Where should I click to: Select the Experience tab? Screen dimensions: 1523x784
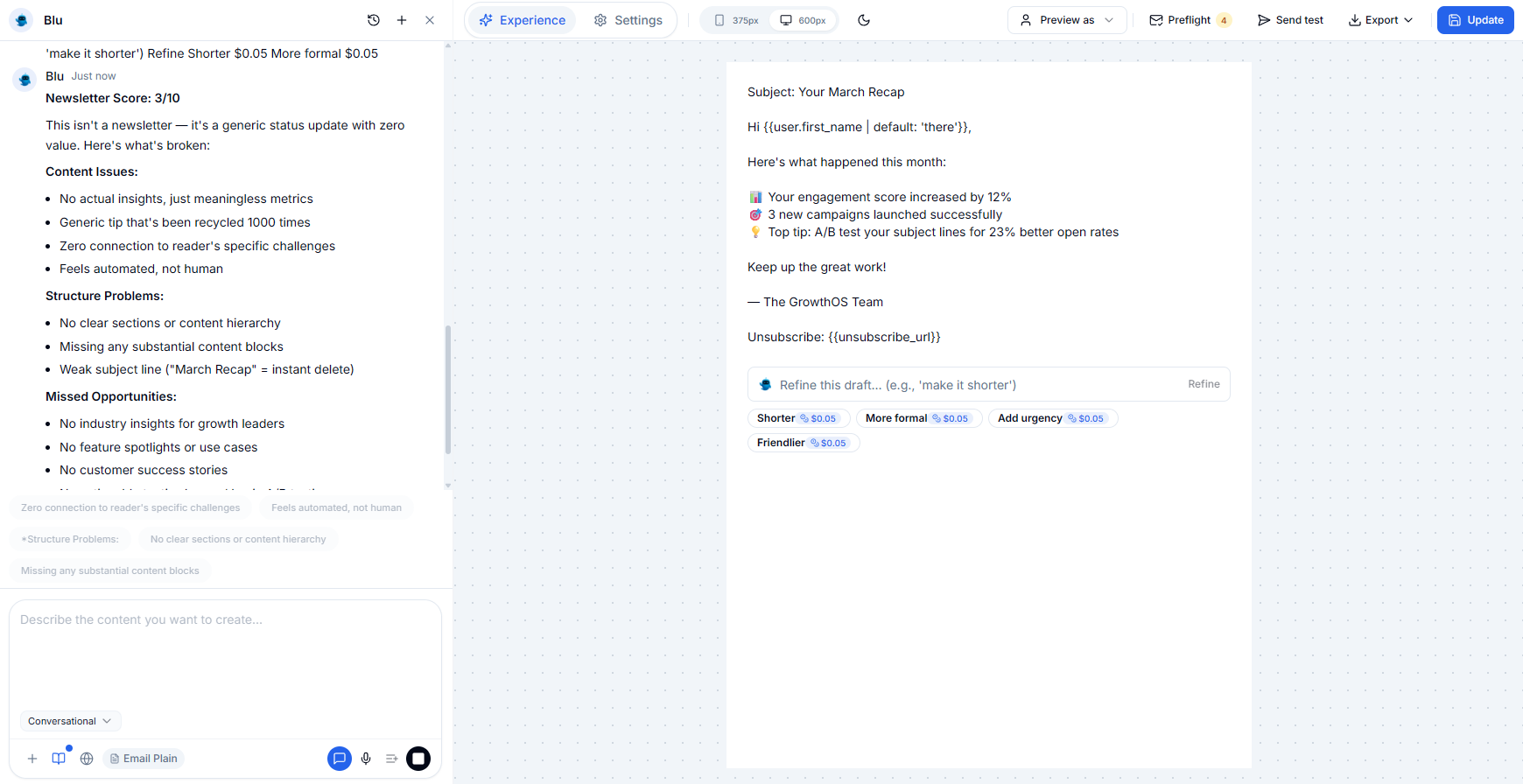pos(523,20)
